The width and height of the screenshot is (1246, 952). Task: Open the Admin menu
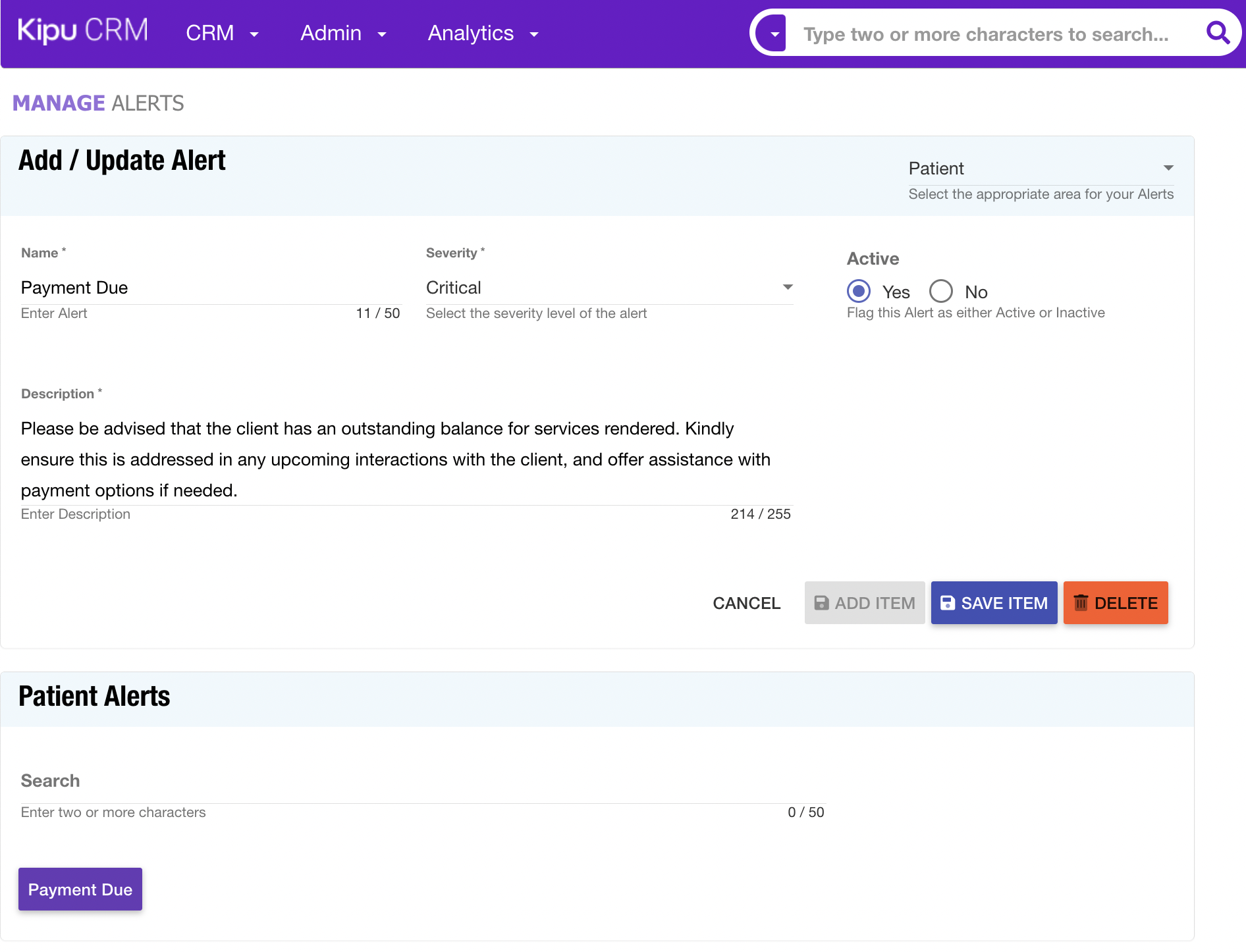pyautogui.click(x=342, y=33)
